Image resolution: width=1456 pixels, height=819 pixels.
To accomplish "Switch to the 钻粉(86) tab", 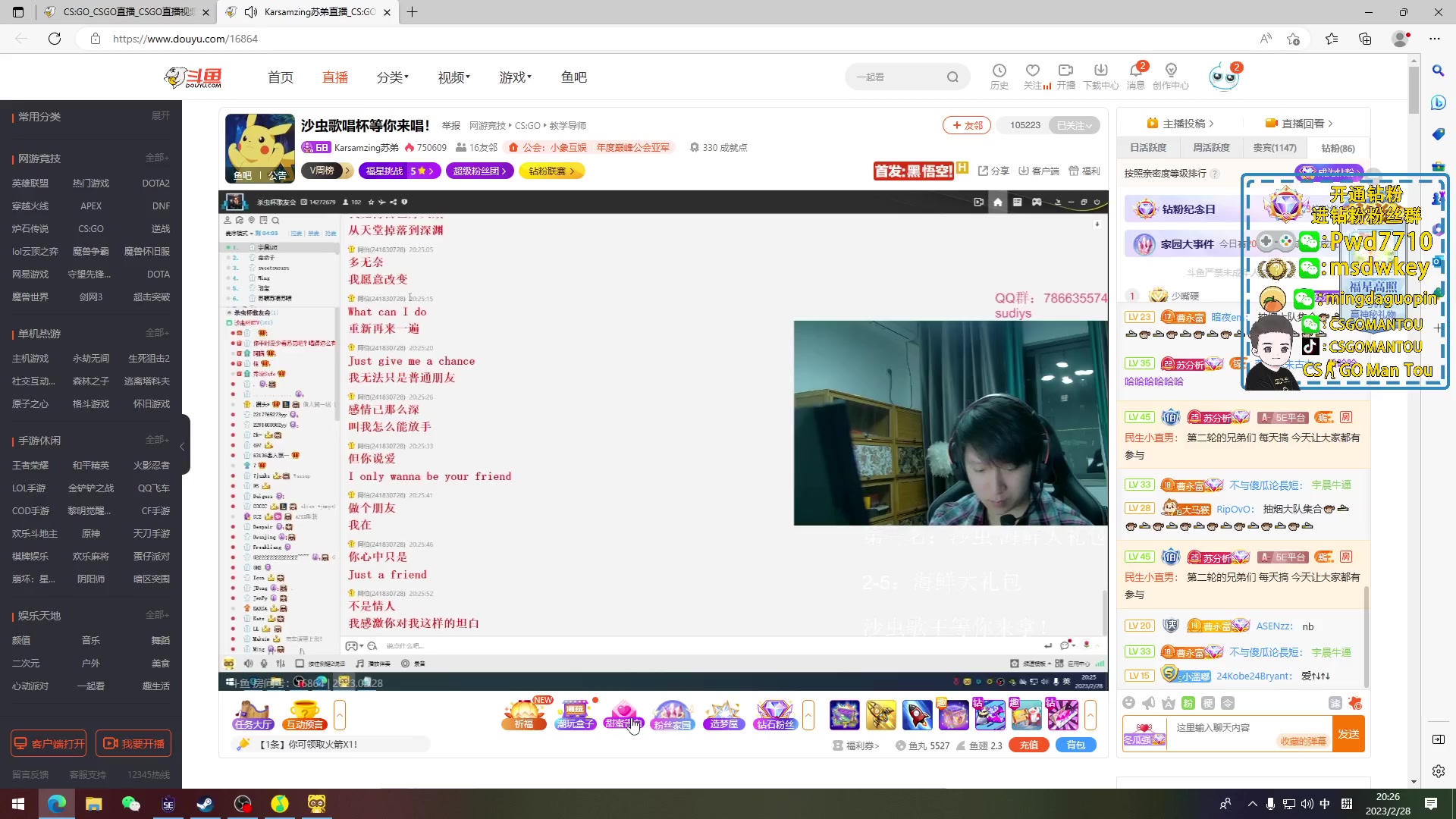I will (1339, 148).
